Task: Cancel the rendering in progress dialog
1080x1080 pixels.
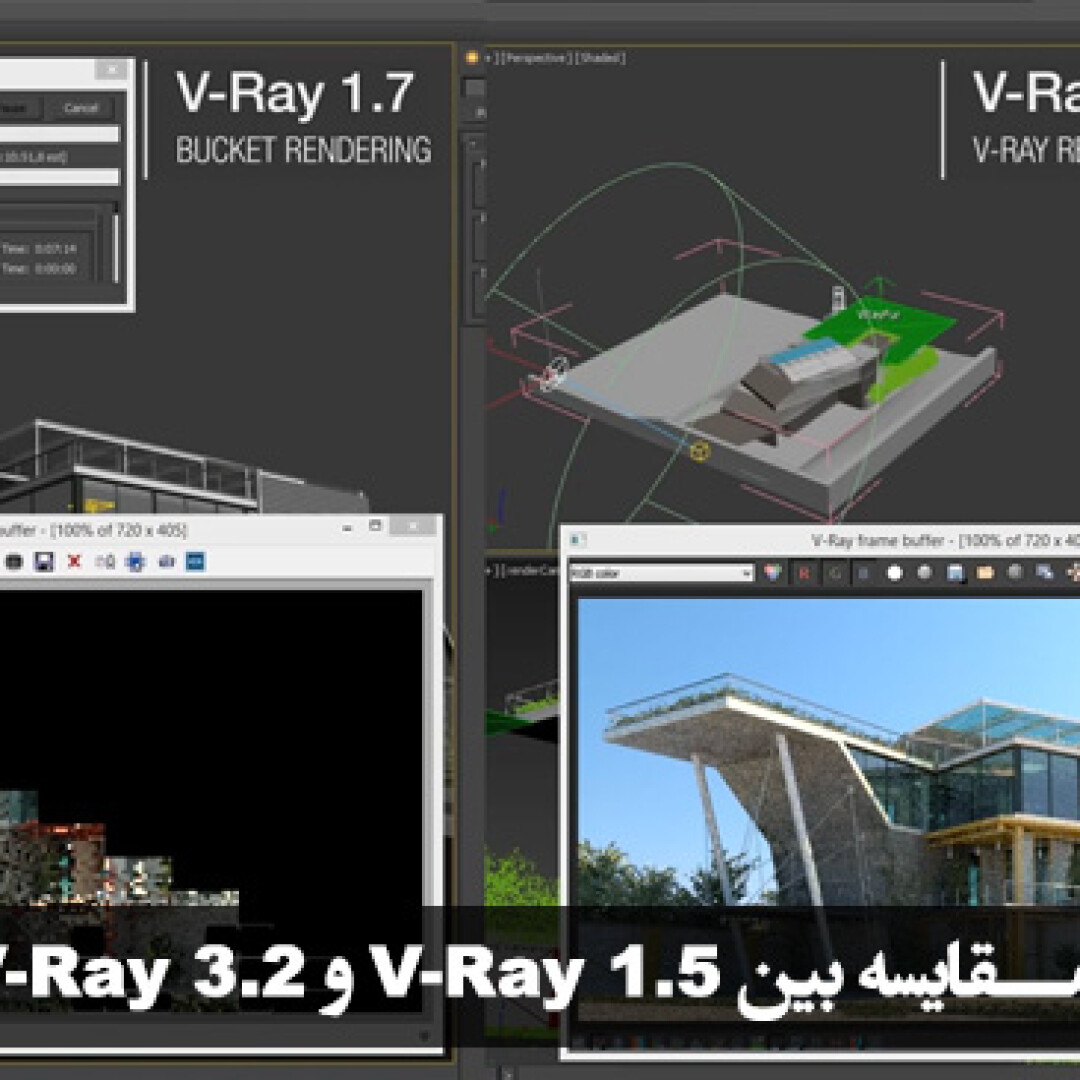Action: coord(81,108)
